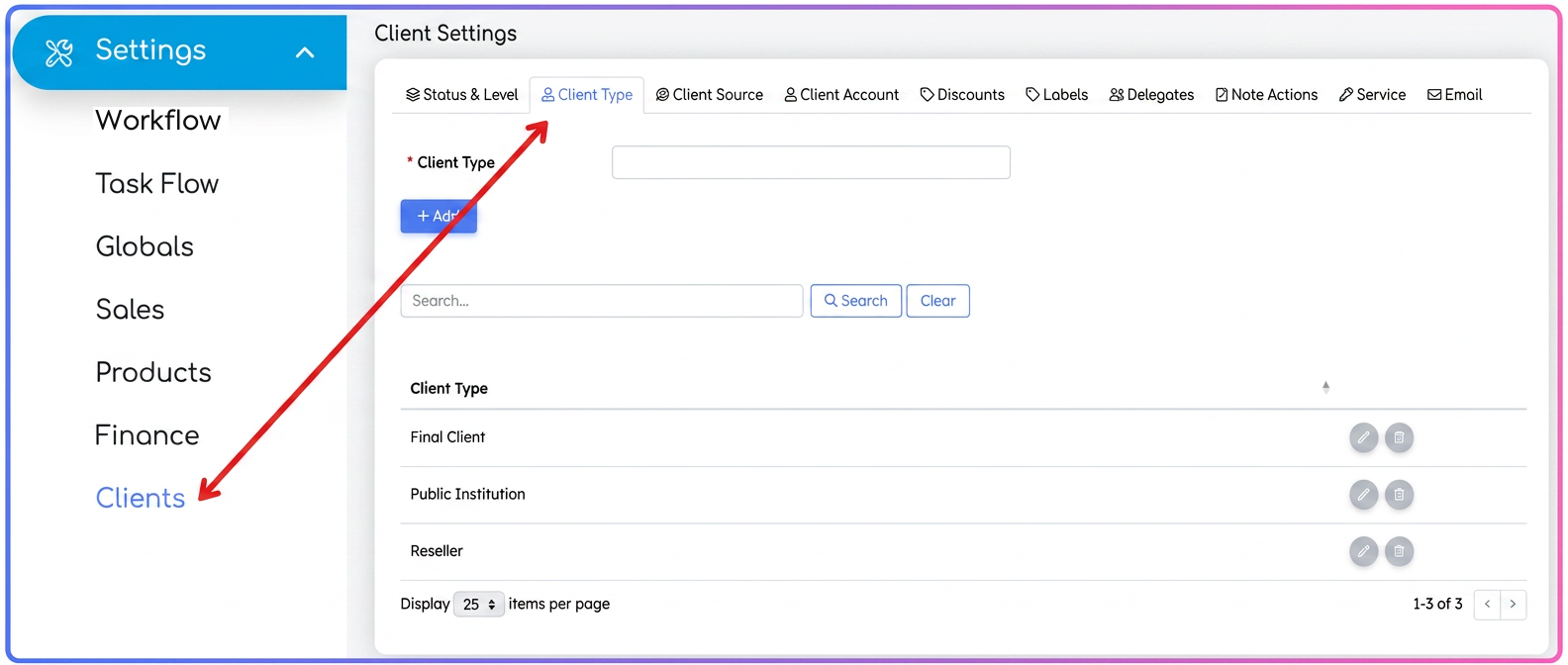Delete the Final Client entry via trash icon
Viewport: 1568px width, 665px height.
coord(1399,437)
